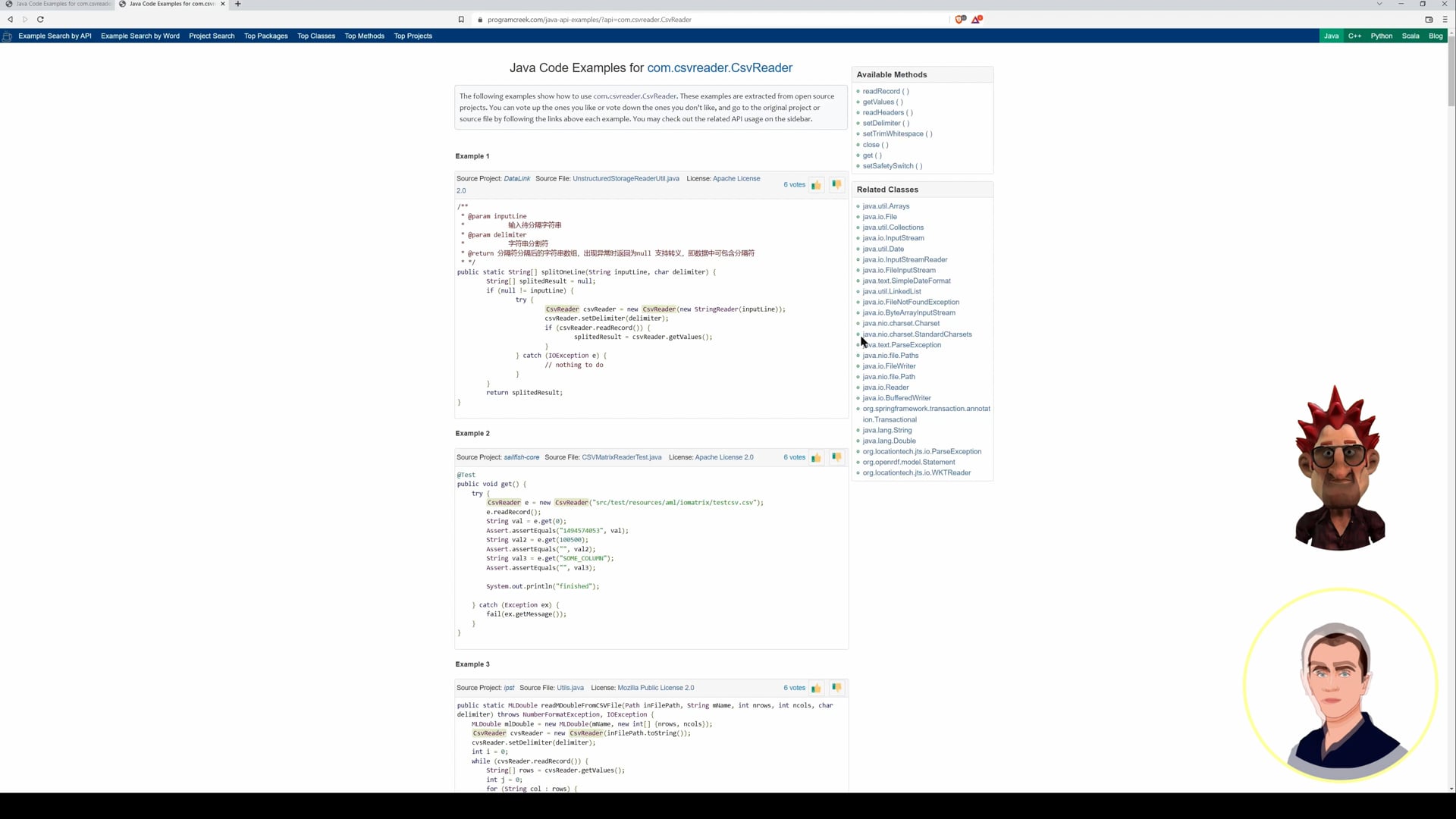Viewport: 1456px width, 819px height.
Task: Select the Python language tab
Action: click(x=1382, y=36)
